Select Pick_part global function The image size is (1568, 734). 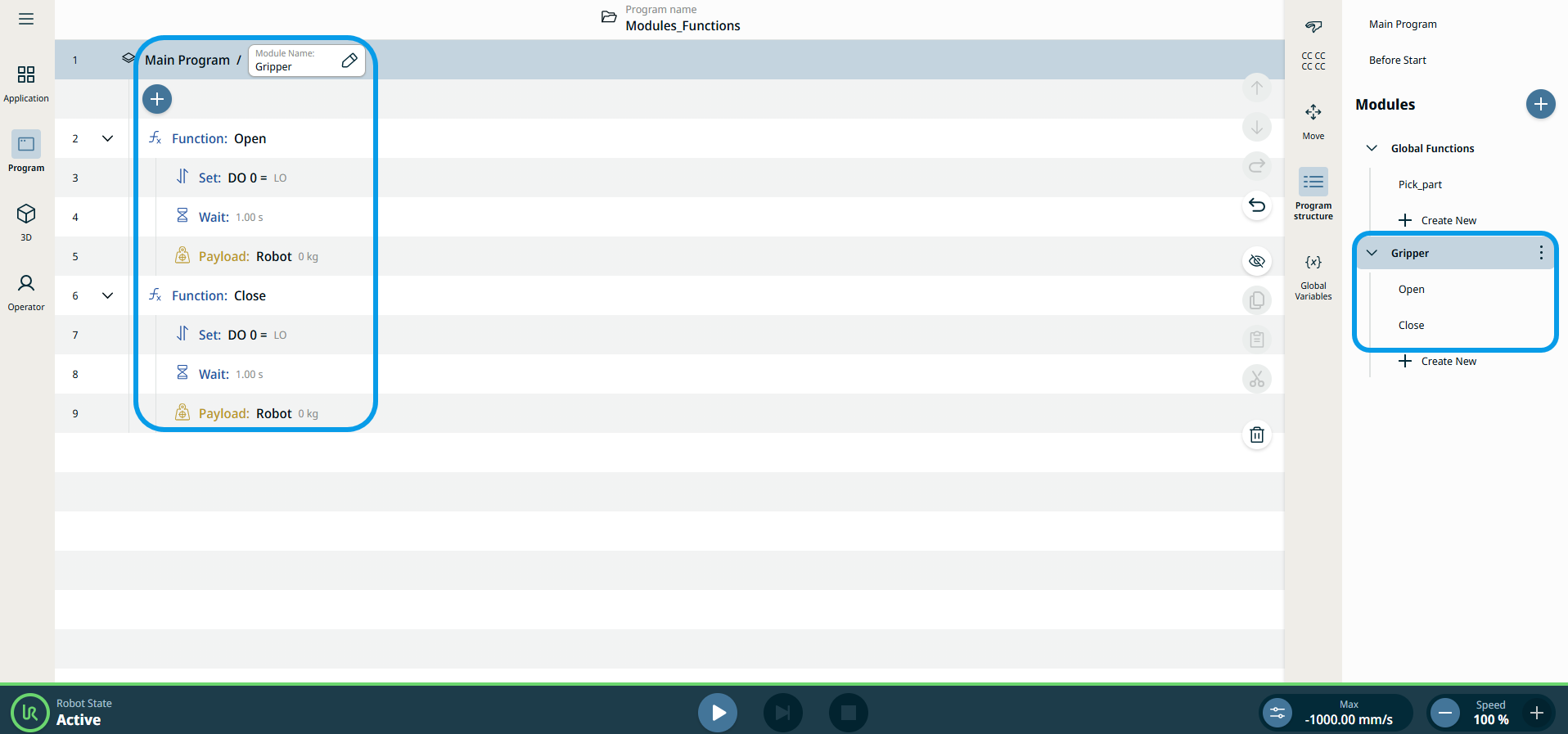[1420, 184]
